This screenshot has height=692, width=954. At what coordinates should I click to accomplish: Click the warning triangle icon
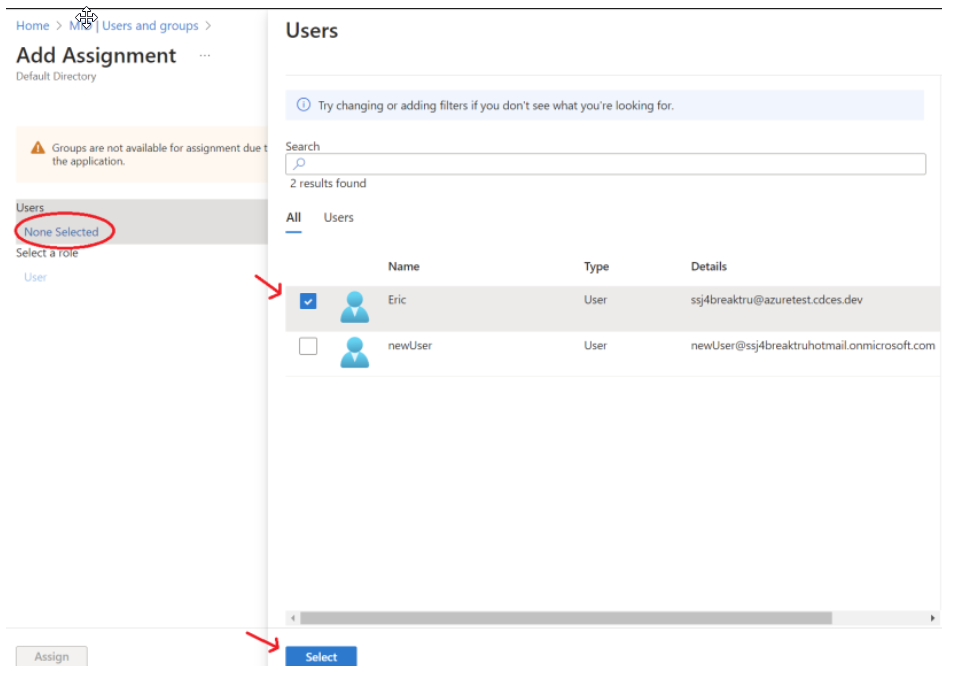(x=38, y=148)
